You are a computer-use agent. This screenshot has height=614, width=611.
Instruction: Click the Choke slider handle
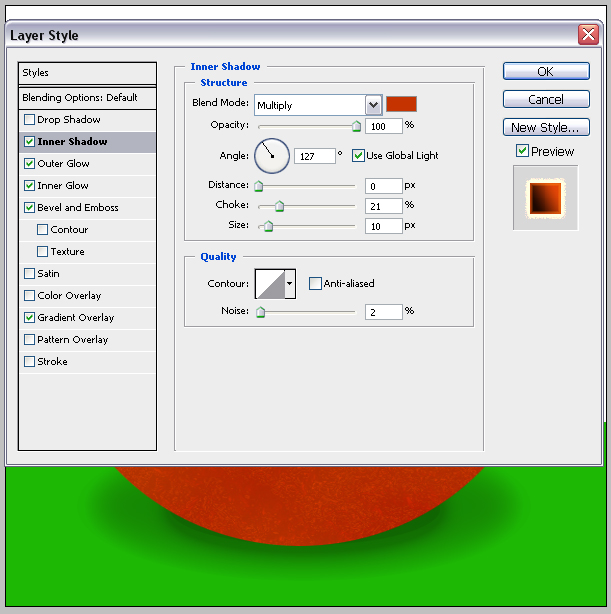pos(279,206)
